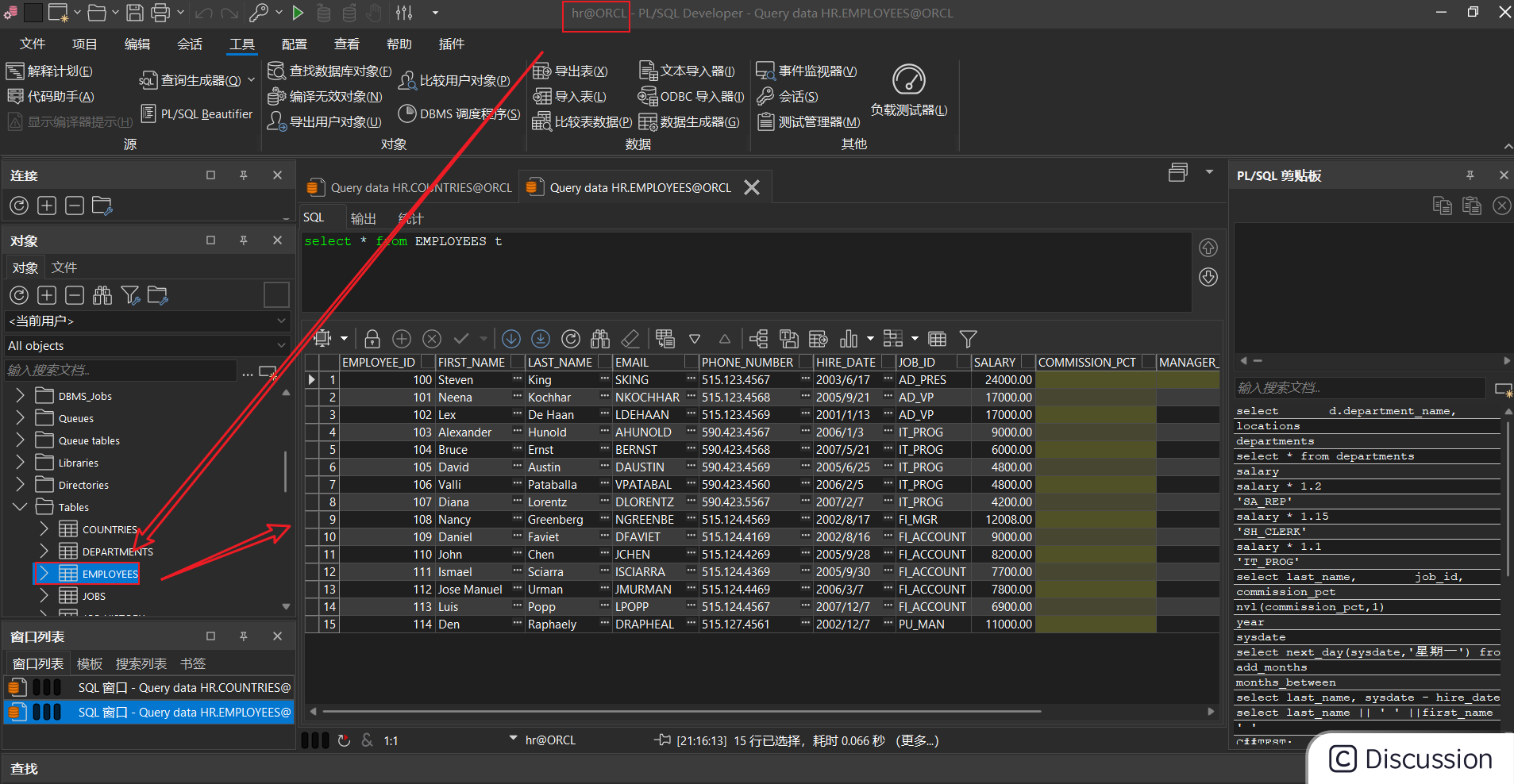This screenshot has height=784, width=1514.
Task: Toggle the pin on PL/SQL clipboard panel
Action: tap(1470, 175)
